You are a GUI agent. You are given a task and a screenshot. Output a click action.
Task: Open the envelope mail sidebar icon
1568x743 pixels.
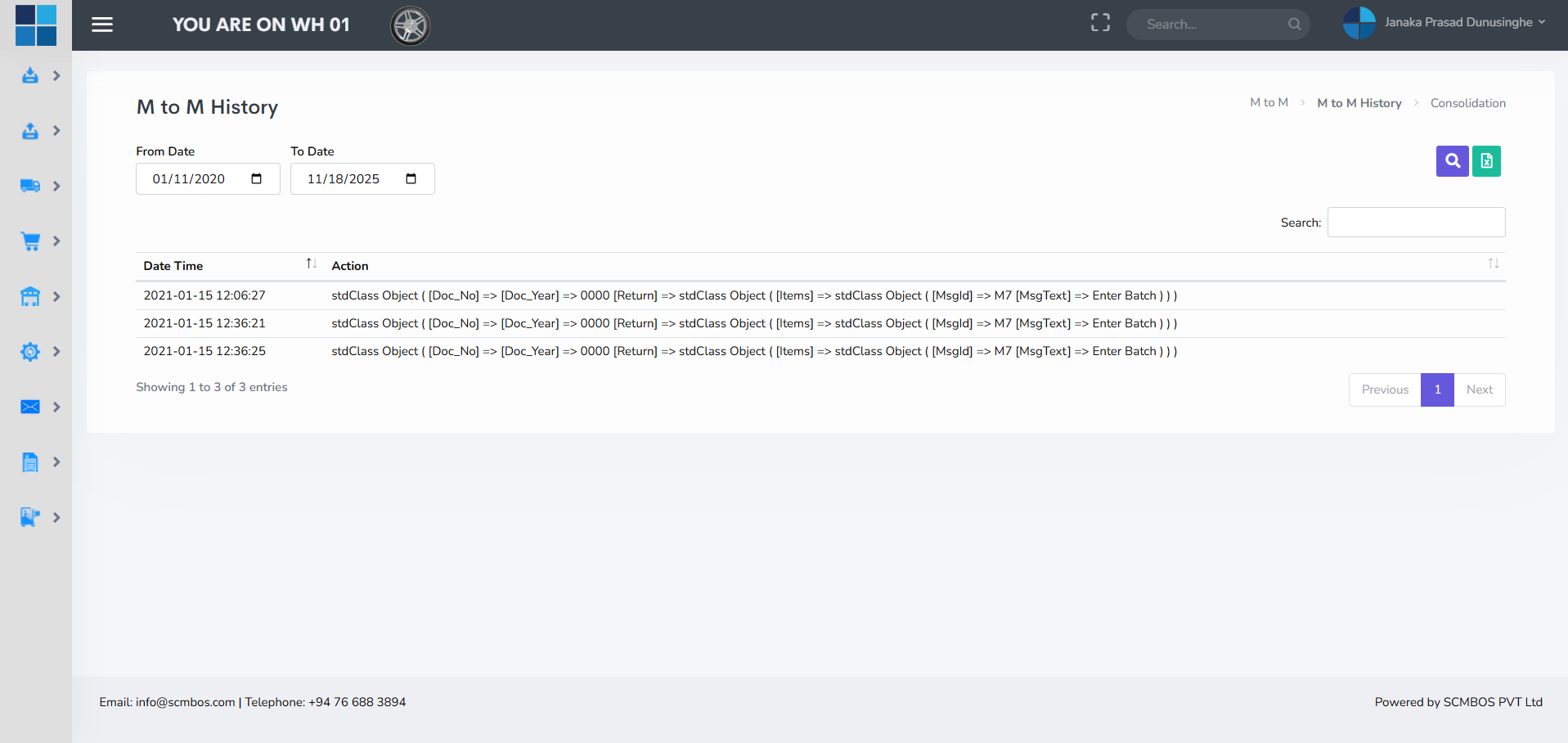click(30, 407)
